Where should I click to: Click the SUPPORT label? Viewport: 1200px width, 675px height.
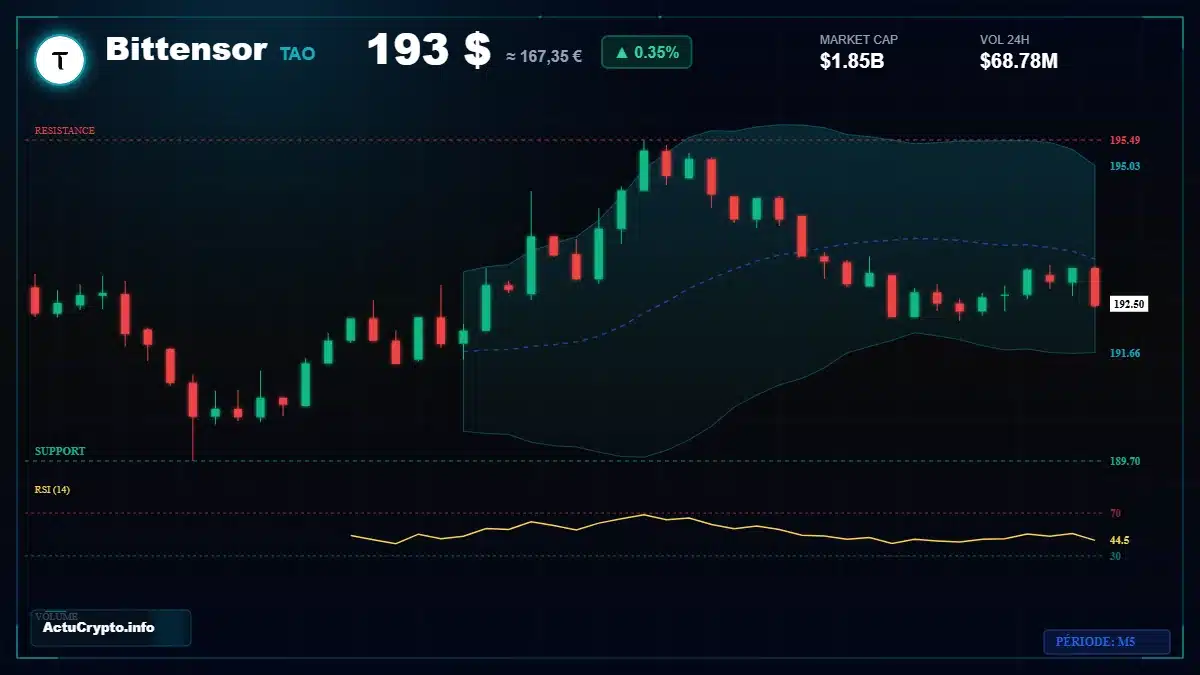[x=60, y=451]
